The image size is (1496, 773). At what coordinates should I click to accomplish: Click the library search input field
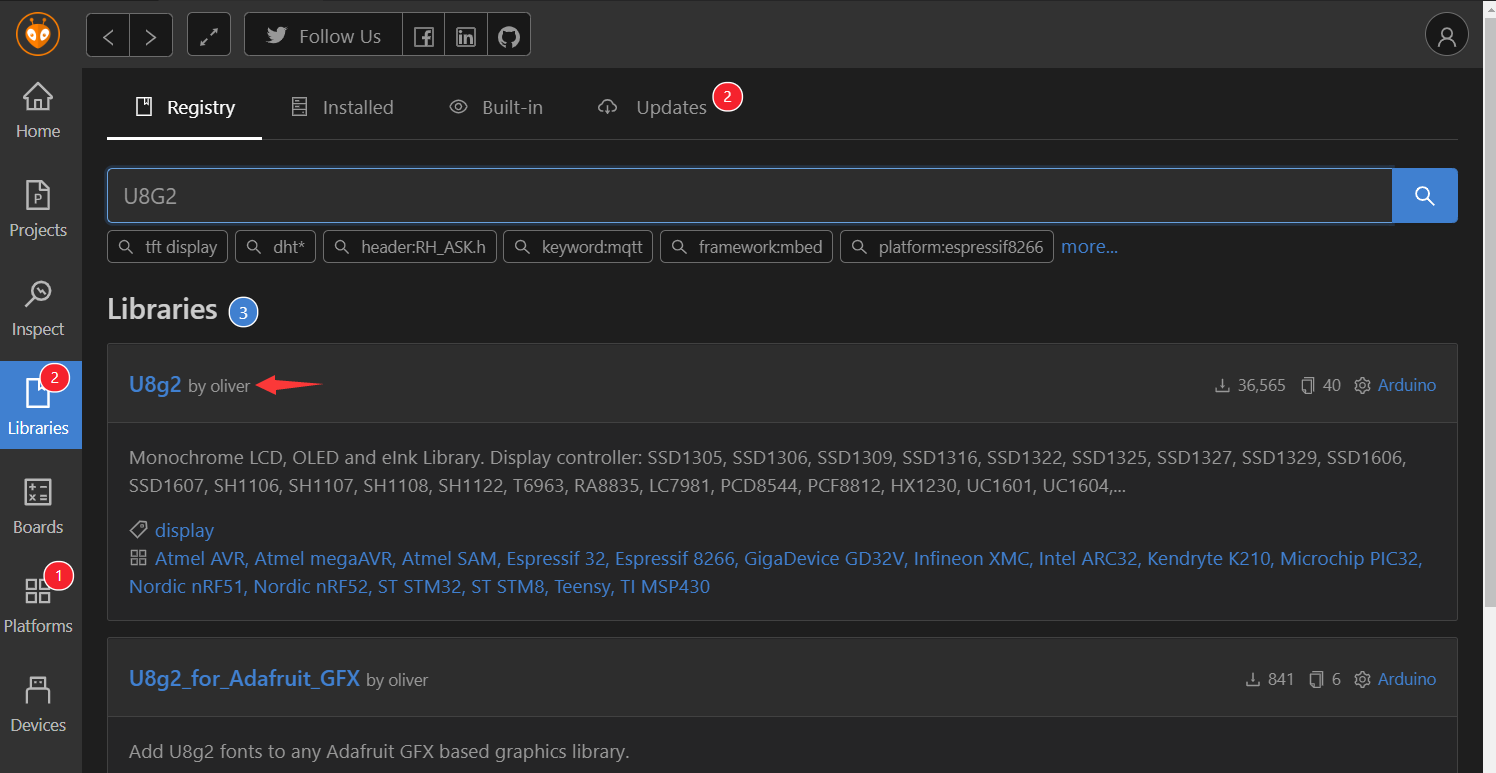pos(749,196)
